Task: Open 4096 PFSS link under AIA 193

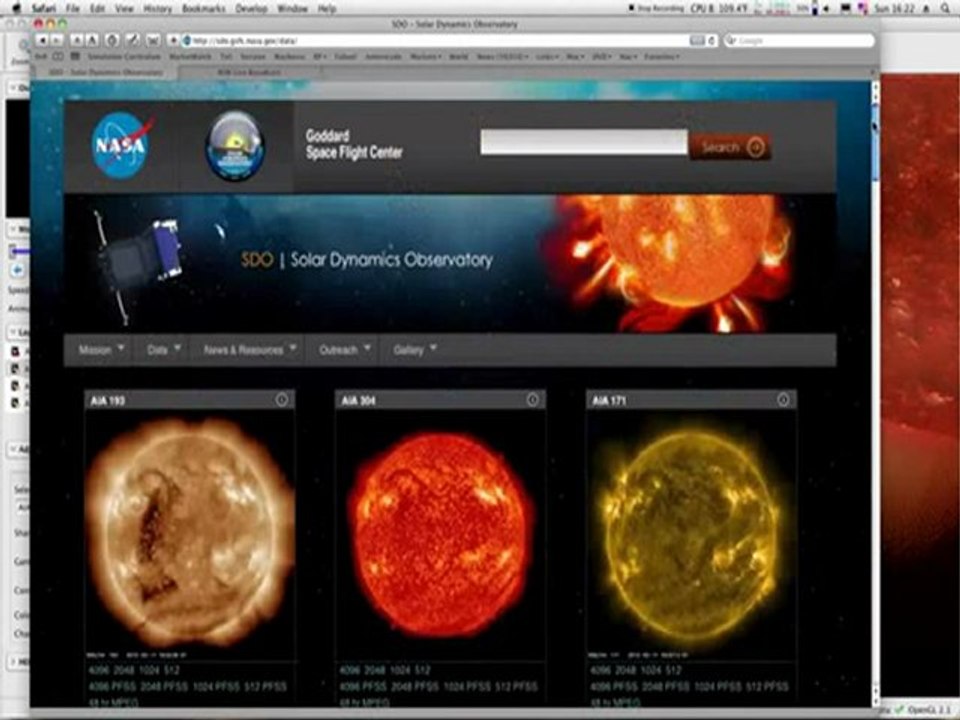Action: [x=111, y=687]
